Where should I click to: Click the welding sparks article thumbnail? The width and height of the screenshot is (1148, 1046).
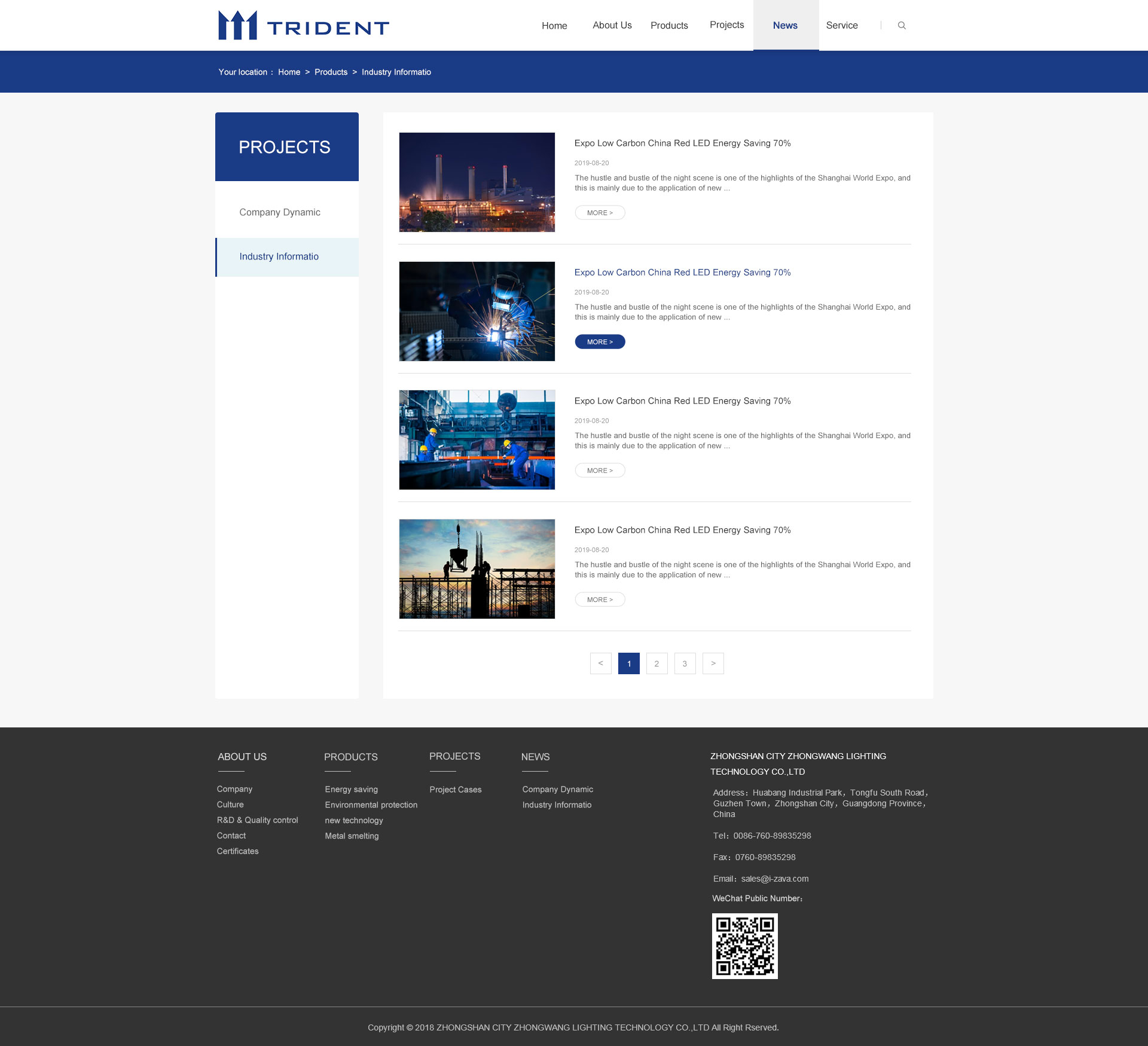478,310
